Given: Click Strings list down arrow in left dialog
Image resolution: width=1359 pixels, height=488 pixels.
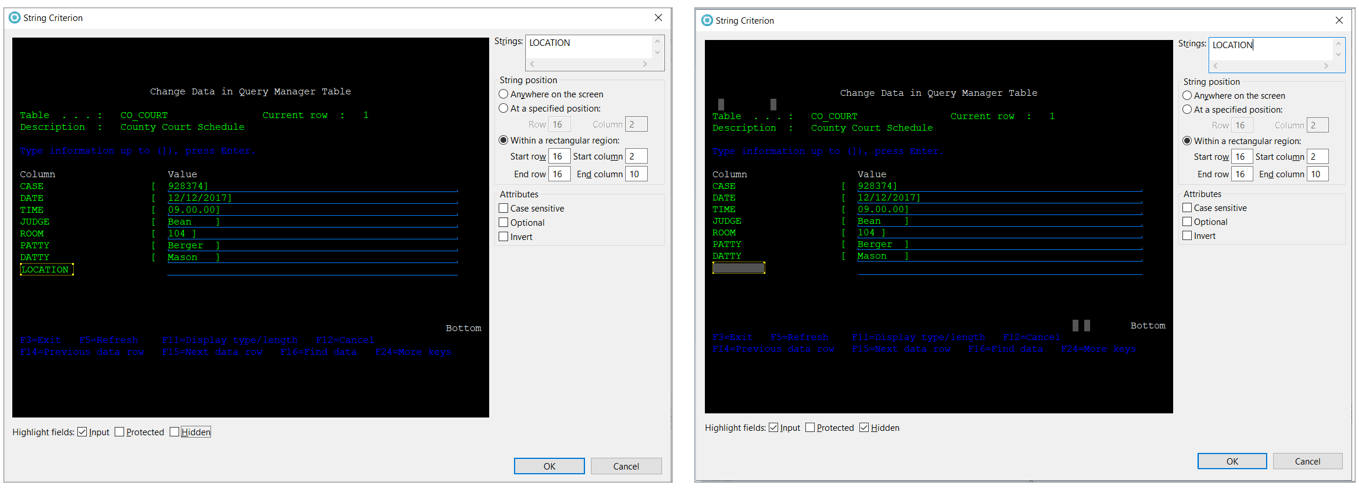Looking at the screenshot, I should tap(657, 52).
